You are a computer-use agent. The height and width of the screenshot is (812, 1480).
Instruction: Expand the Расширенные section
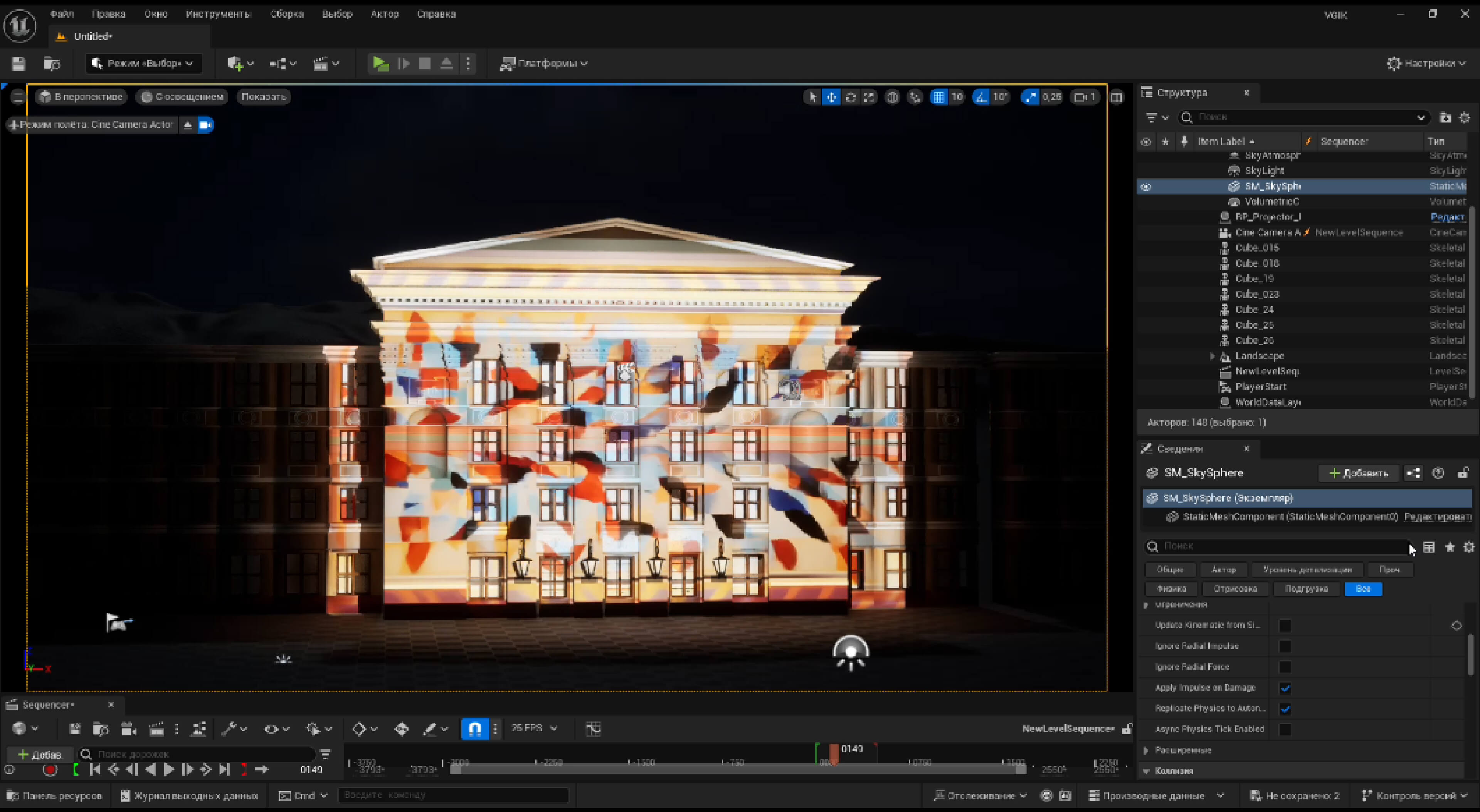1146,750
